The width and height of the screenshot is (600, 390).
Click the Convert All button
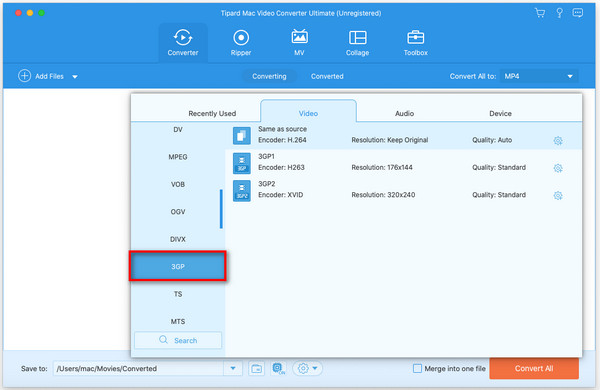534,369
